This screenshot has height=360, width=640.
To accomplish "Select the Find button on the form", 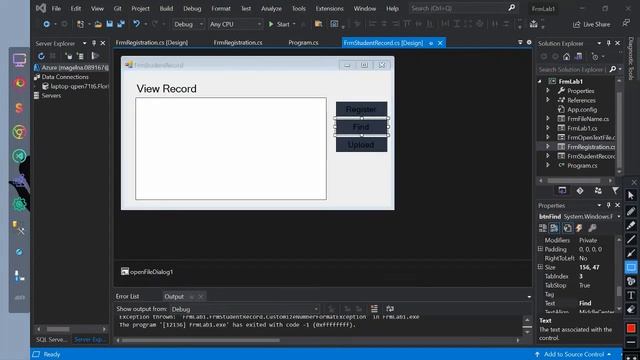I will click(361, 127).
